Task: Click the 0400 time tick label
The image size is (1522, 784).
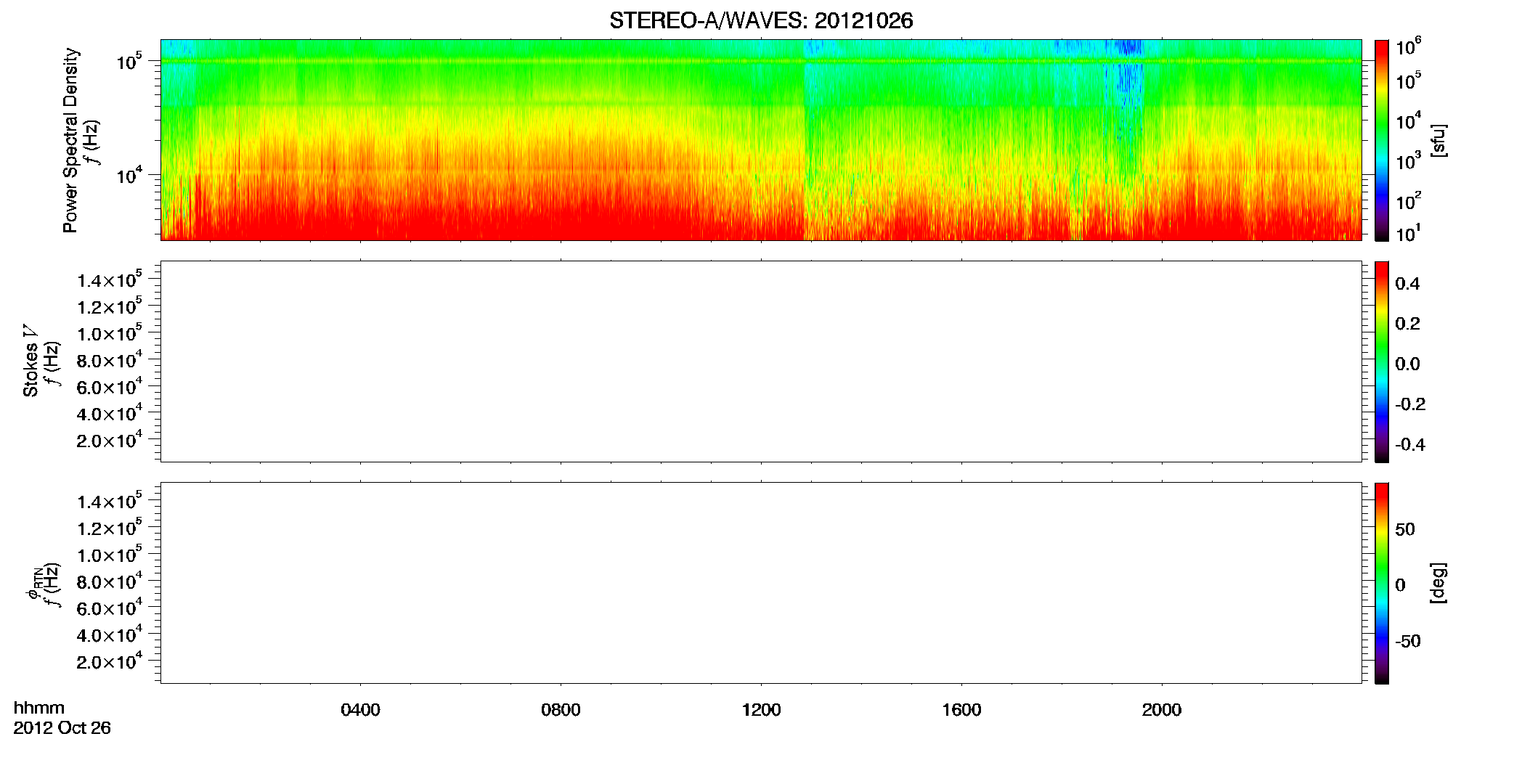Action: [x=360, y=710]
